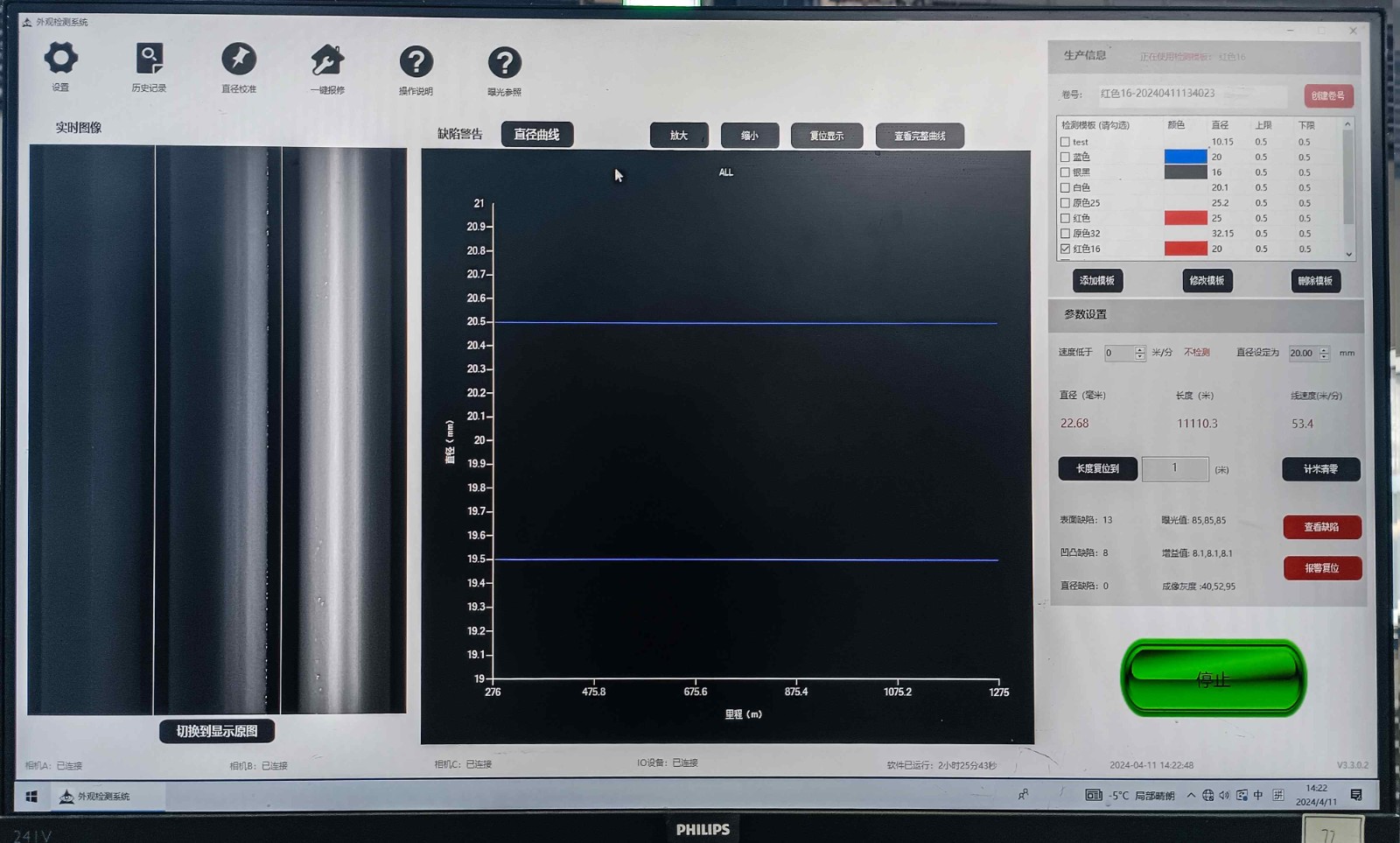Click the 直径设定为 20.00 field
Image resolution: width=1400 pixels, height=843 pixels.
(1303, 353)
